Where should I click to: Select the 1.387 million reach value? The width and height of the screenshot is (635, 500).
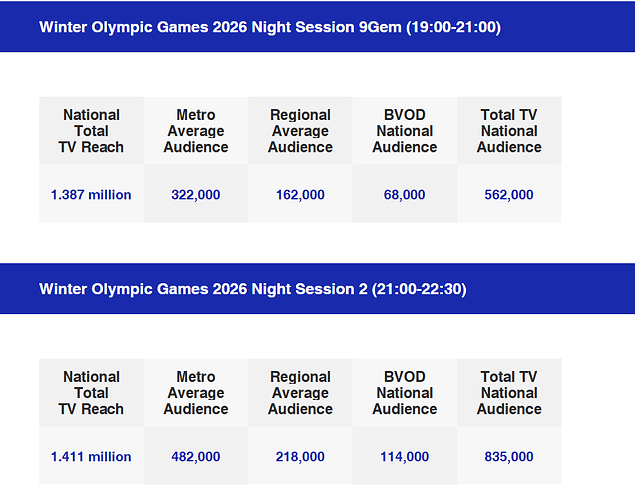(91, 195)
